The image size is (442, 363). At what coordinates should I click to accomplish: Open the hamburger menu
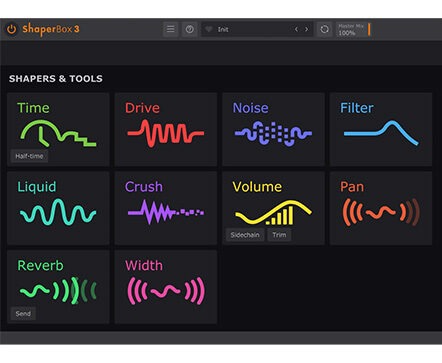click(x=171, y=29)
